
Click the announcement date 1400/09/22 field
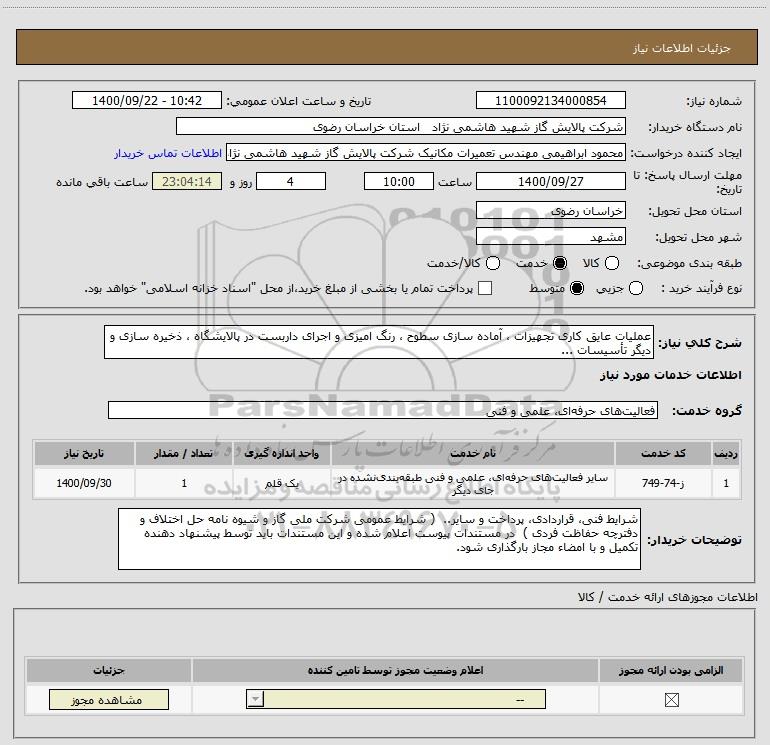(147, 100)
